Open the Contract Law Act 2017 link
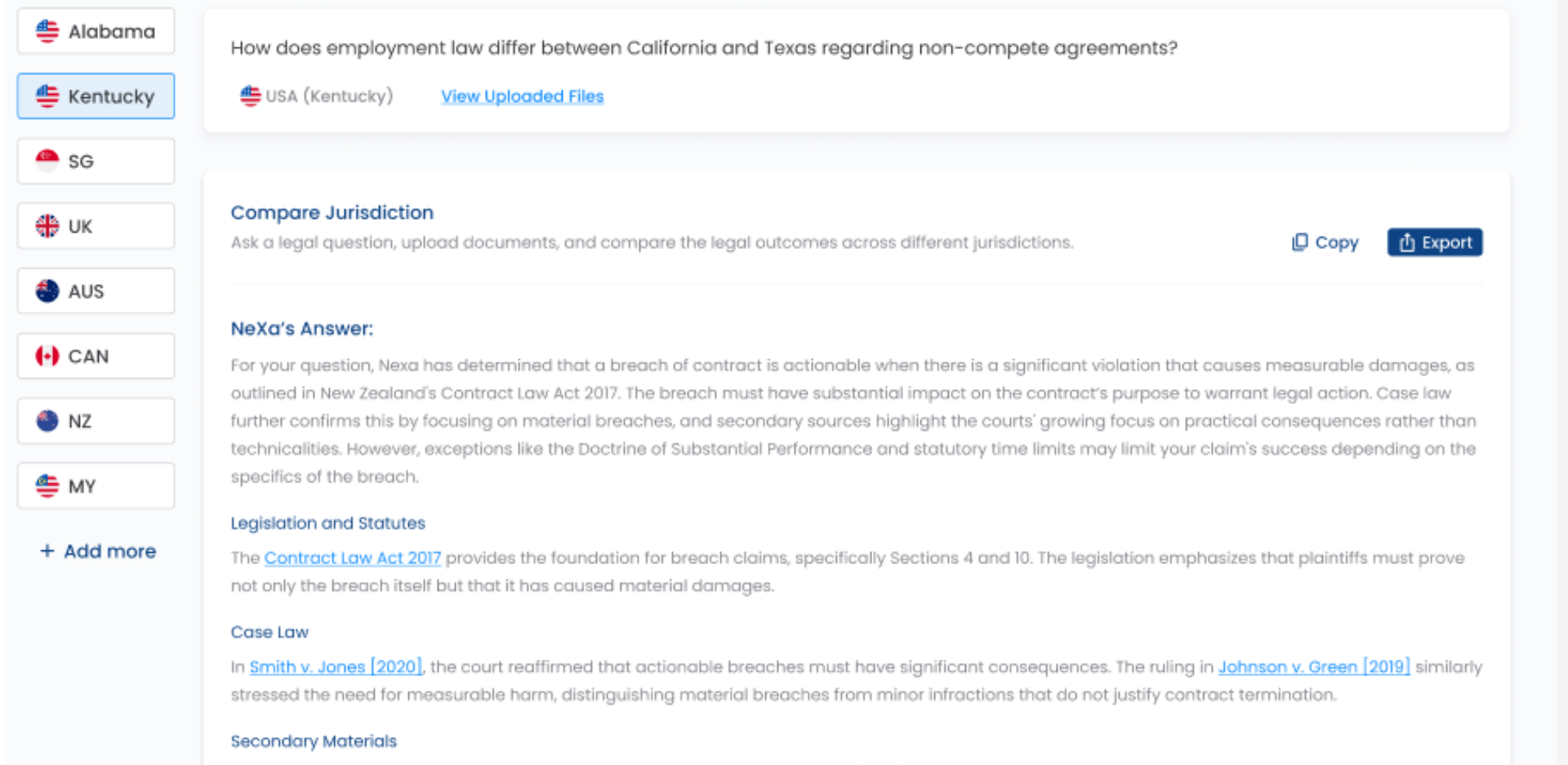 (x=353, y=558)
